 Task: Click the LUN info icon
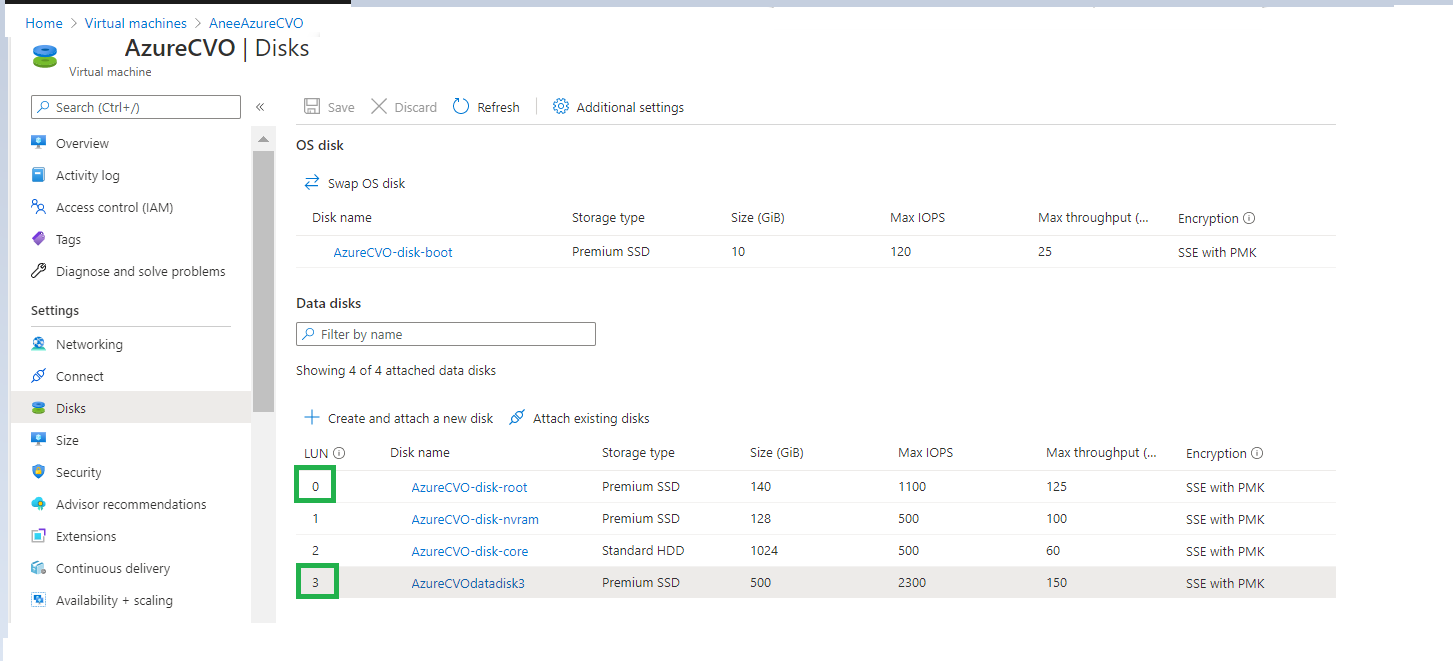pyautogui.click(x=339, y=453)
